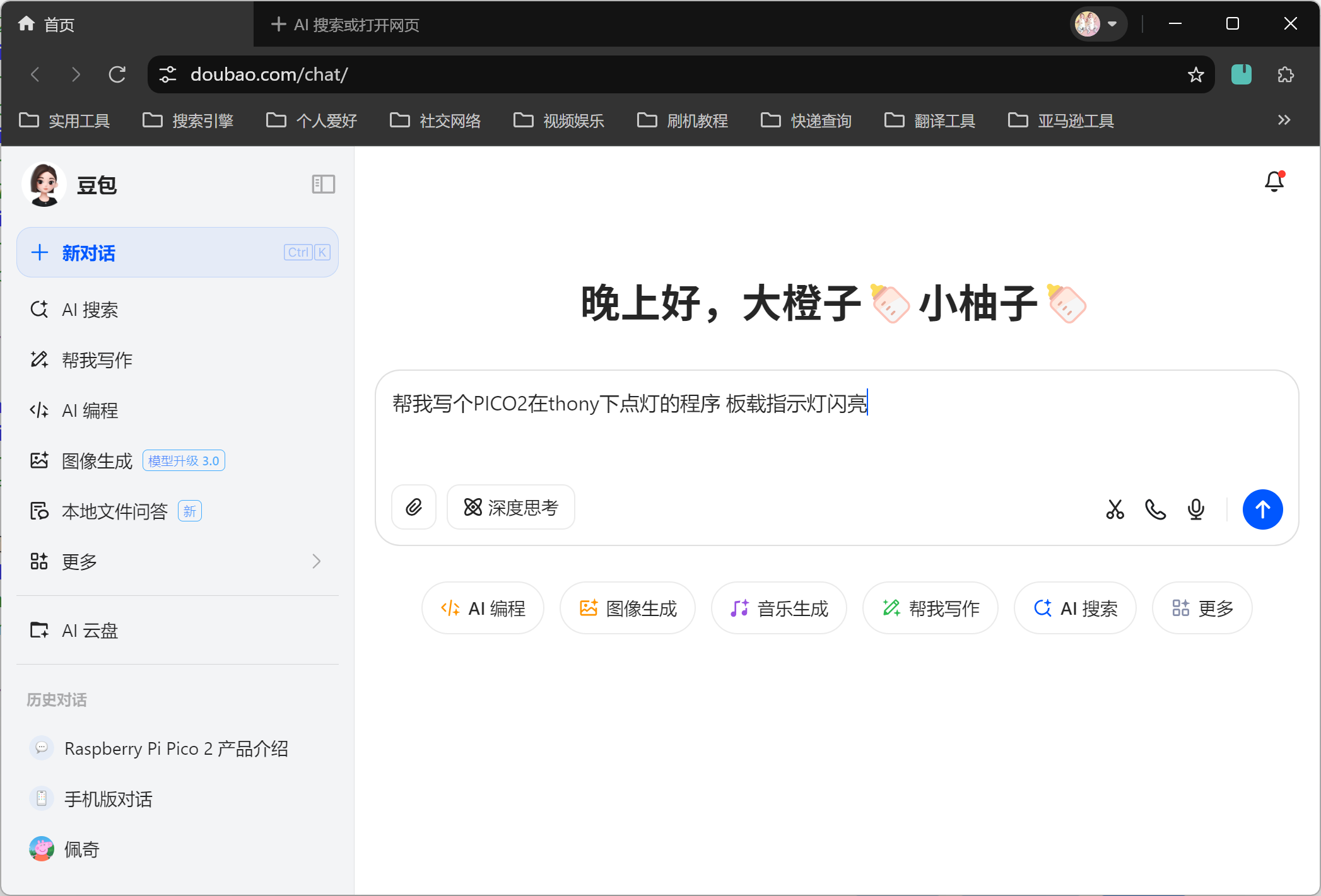Select the AI 编程 quick chip
The image size is (1321, 896).
pyautogui.click(x=483, y=608)
